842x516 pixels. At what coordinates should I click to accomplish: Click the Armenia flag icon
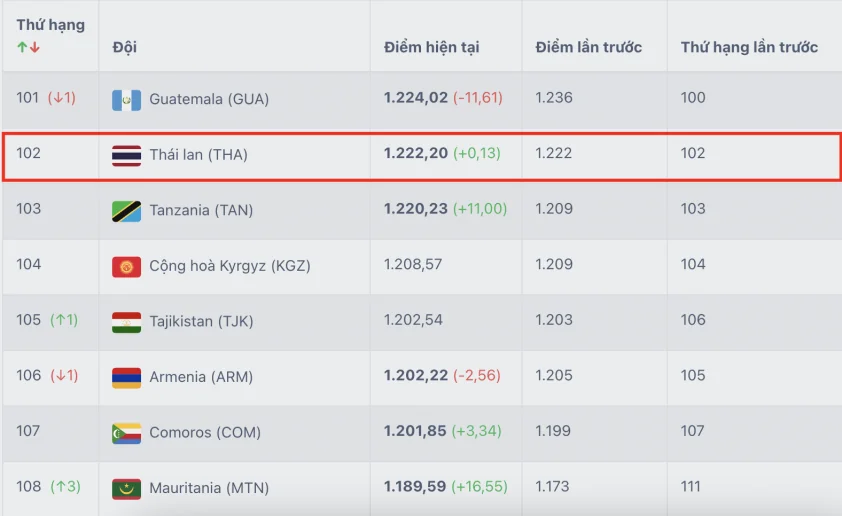coord(126,377)
